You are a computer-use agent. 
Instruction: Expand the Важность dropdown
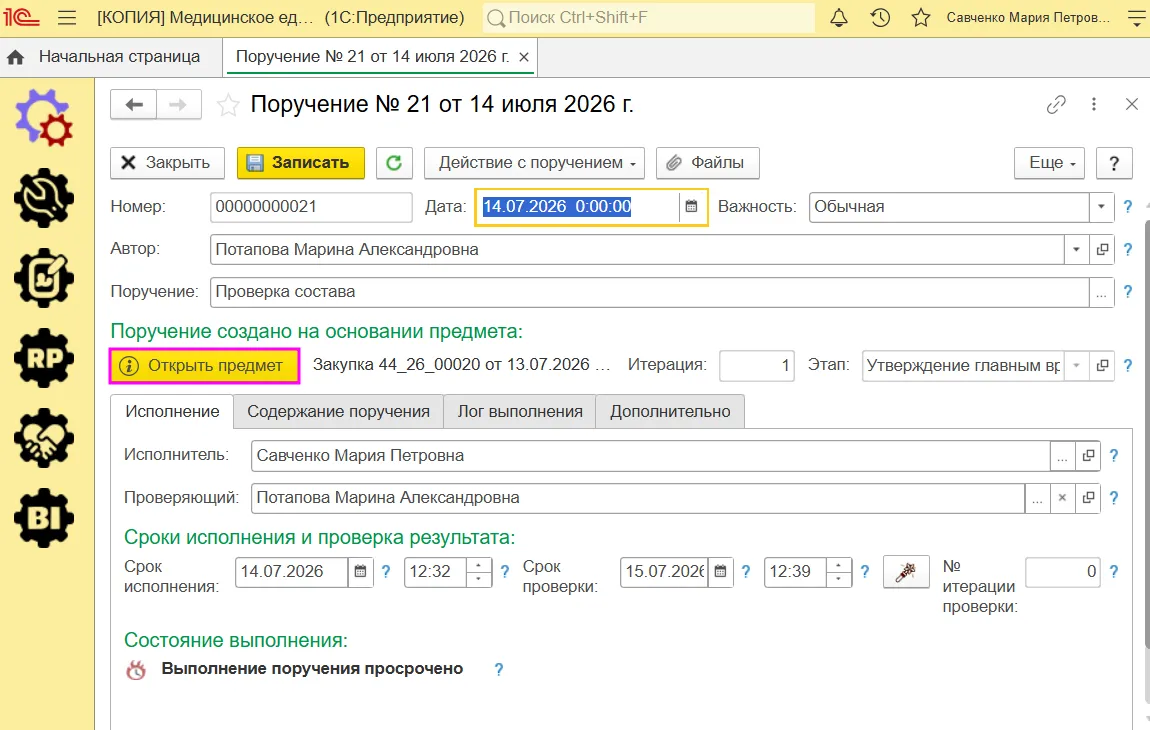1101,207
